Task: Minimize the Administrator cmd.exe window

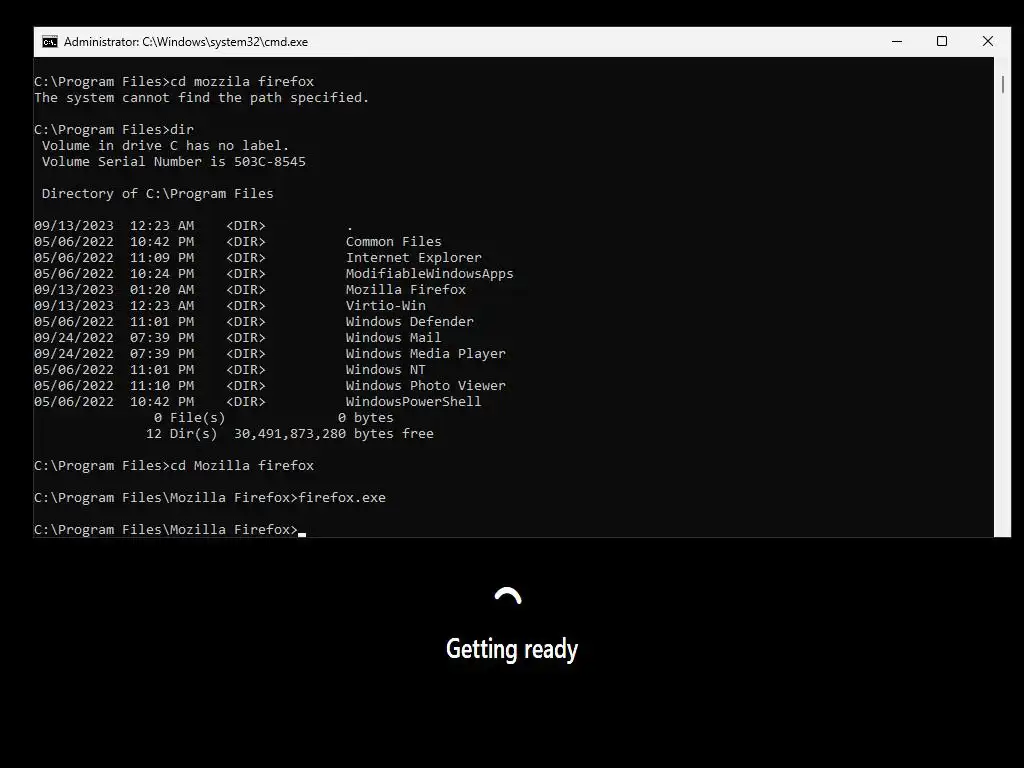Action: (897, 41)
